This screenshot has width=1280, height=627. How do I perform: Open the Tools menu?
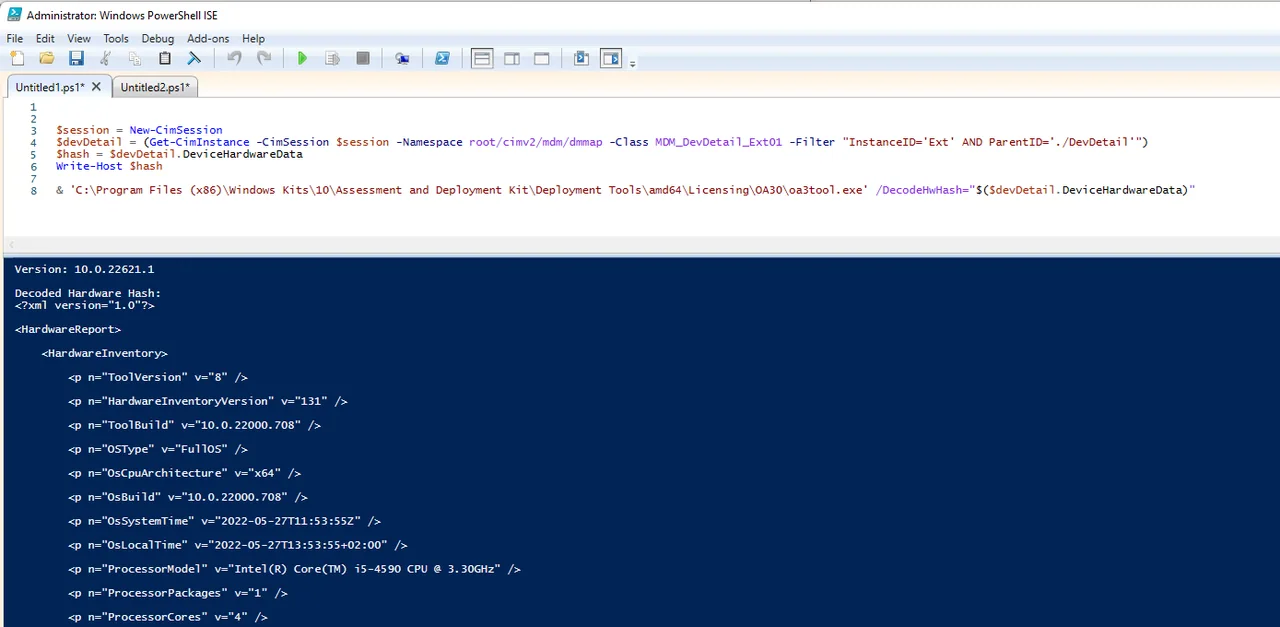click(x=116, y=39)
